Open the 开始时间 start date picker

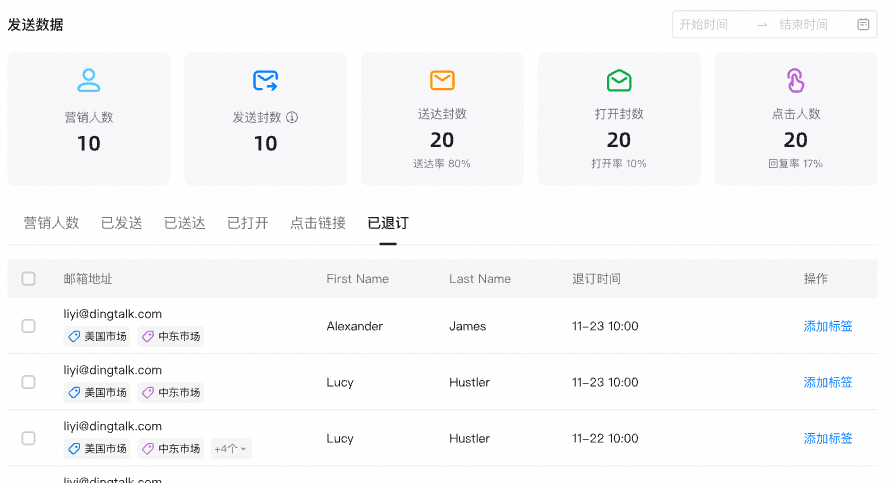click(704, 25)
